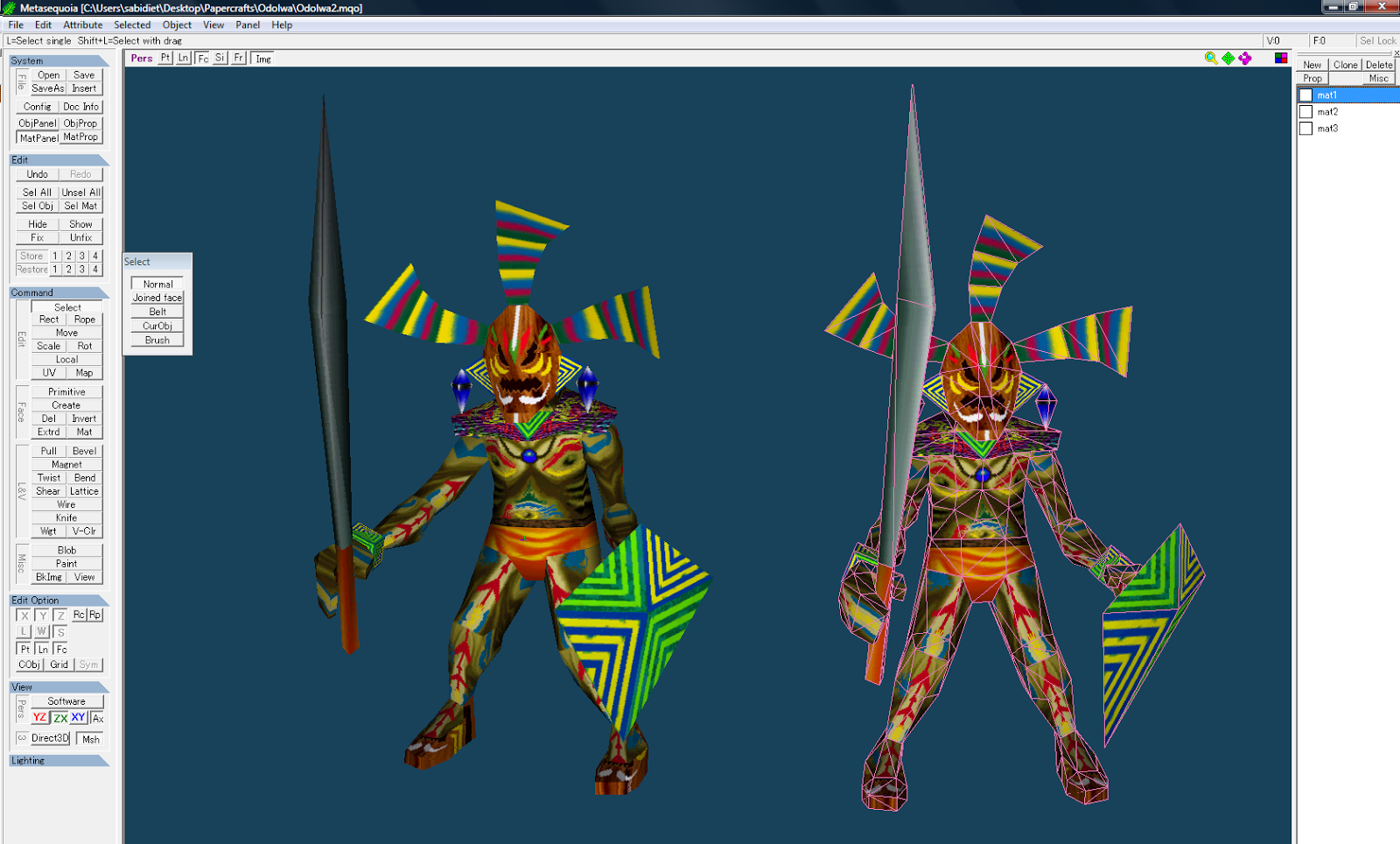Click the SaveAs button
The height and width of the screenshot is (844, 1400).
pos(48,88)
